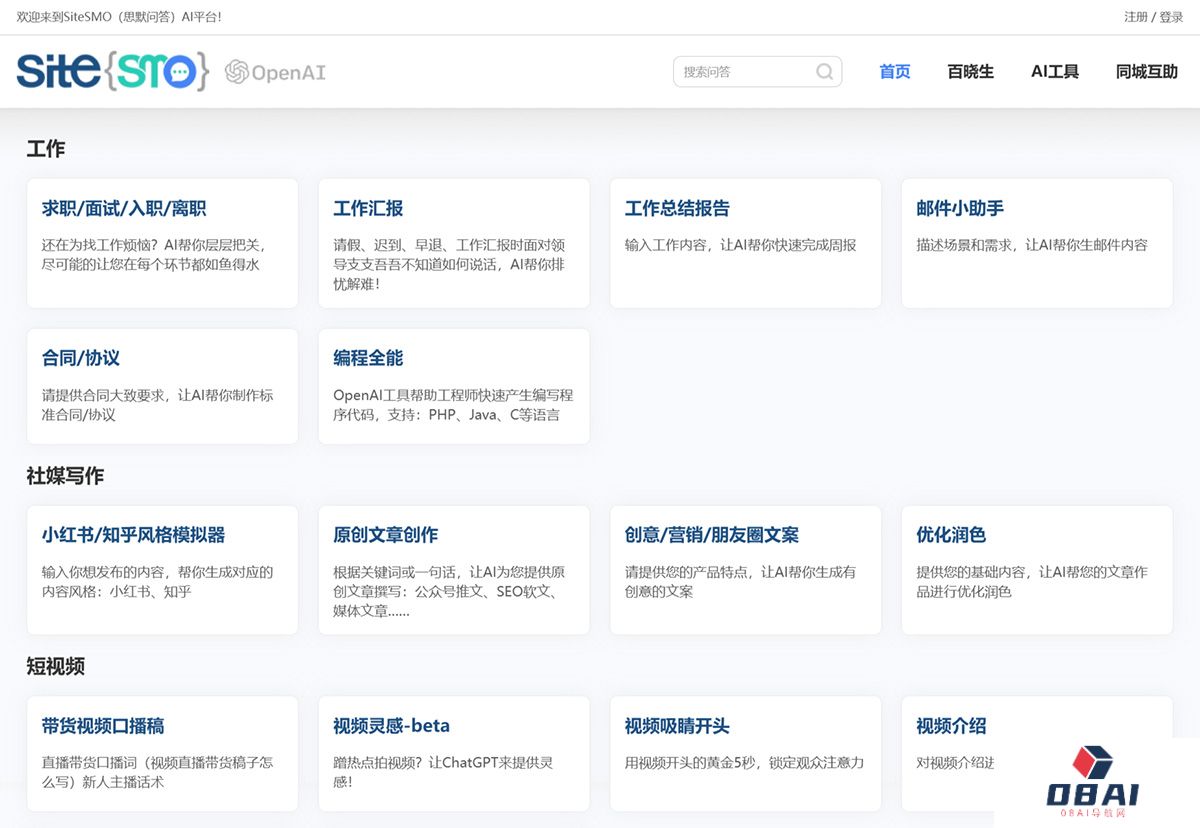Click the 工作 section heading
This screenshot has width=1200, height=828.
pyautogui.click(x=46, y=149)
